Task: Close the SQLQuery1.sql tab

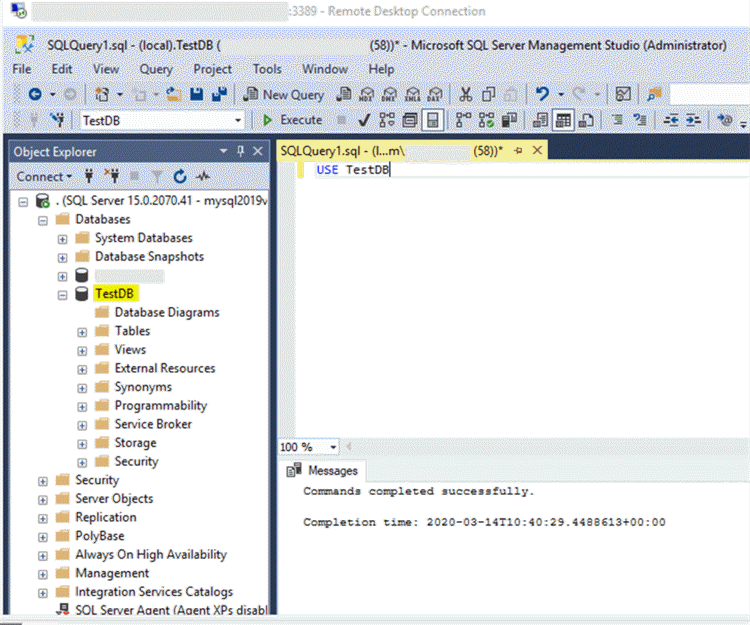Action: (537, 151)
